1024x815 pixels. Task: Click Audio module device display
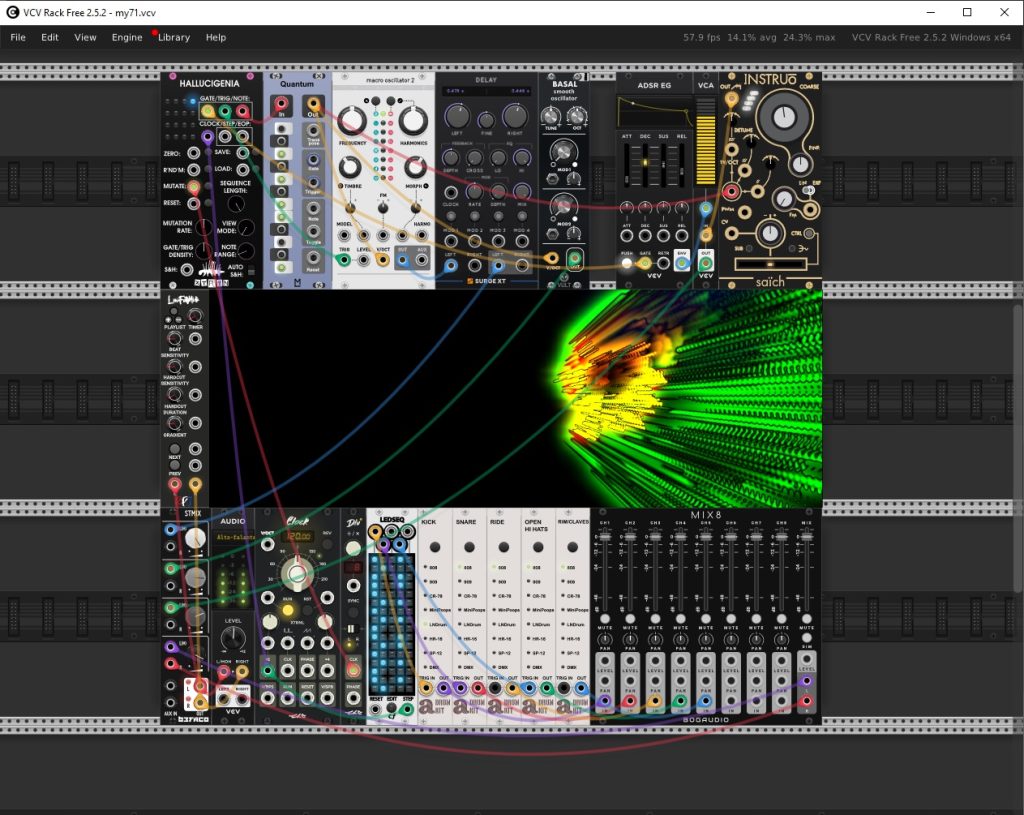232,537
